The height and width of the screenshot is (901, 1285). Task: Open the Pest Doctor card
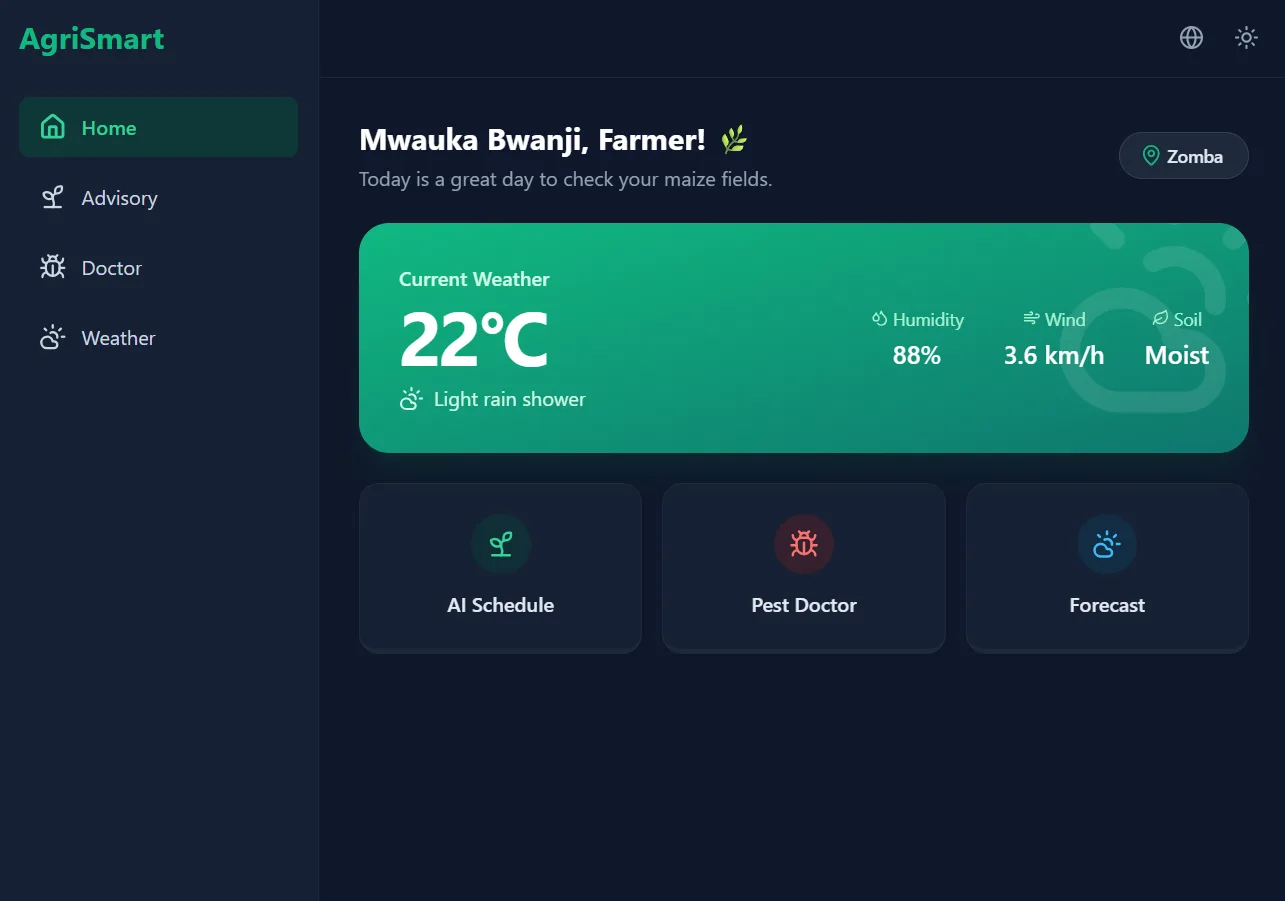[x=804, y=567]
